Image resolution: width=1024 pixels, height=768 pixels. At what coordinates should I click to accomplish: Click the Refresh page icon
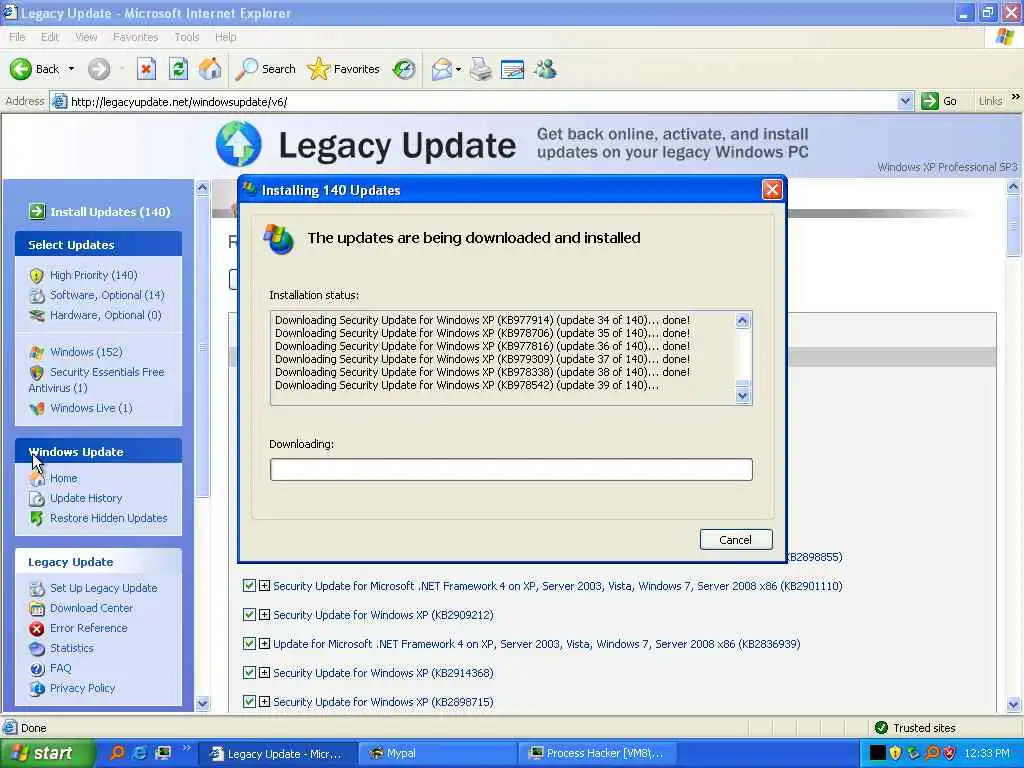(x=178, y=69)
